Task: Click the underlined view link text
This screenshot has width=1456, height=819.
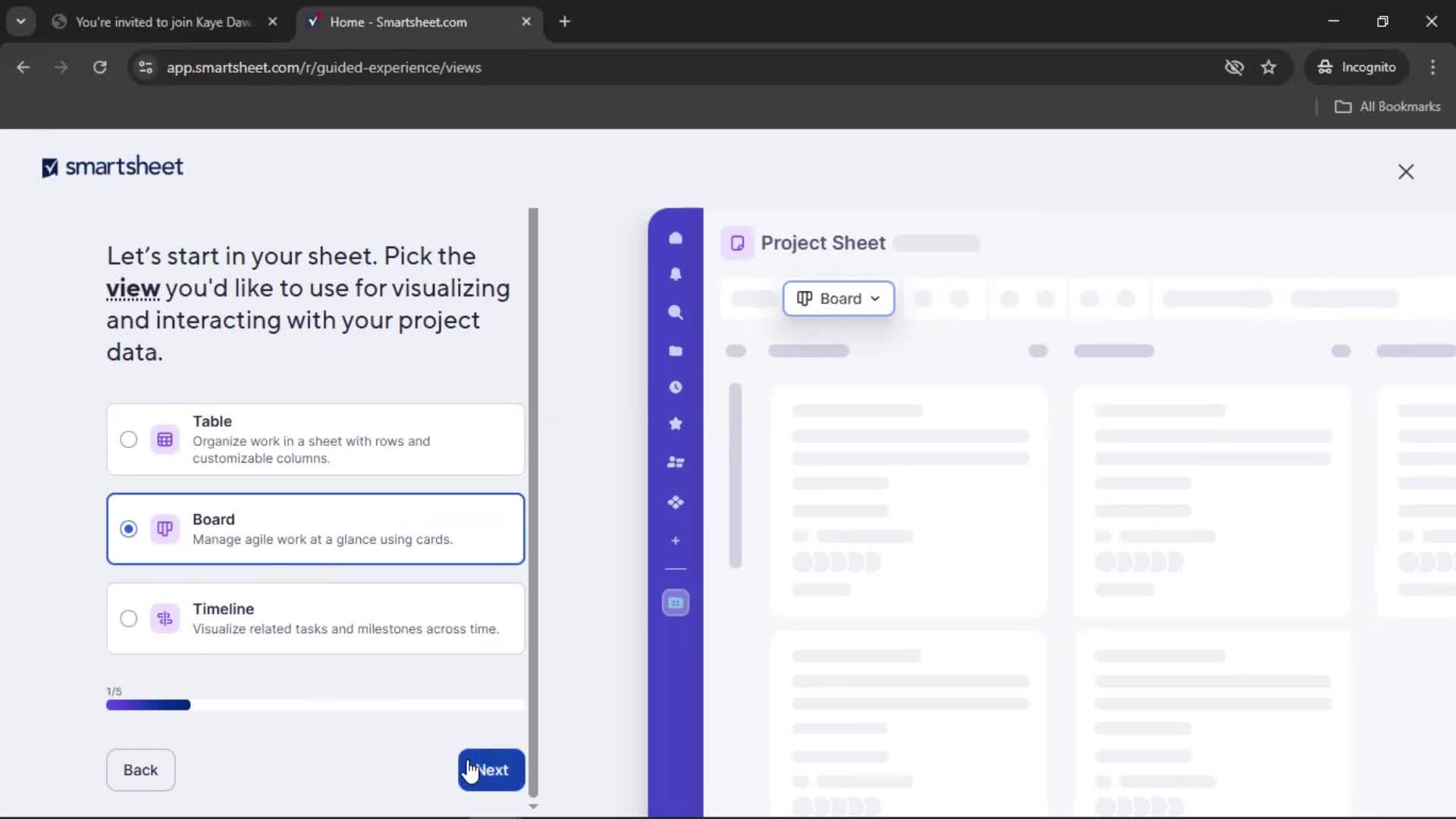Action: pos(133,289)
